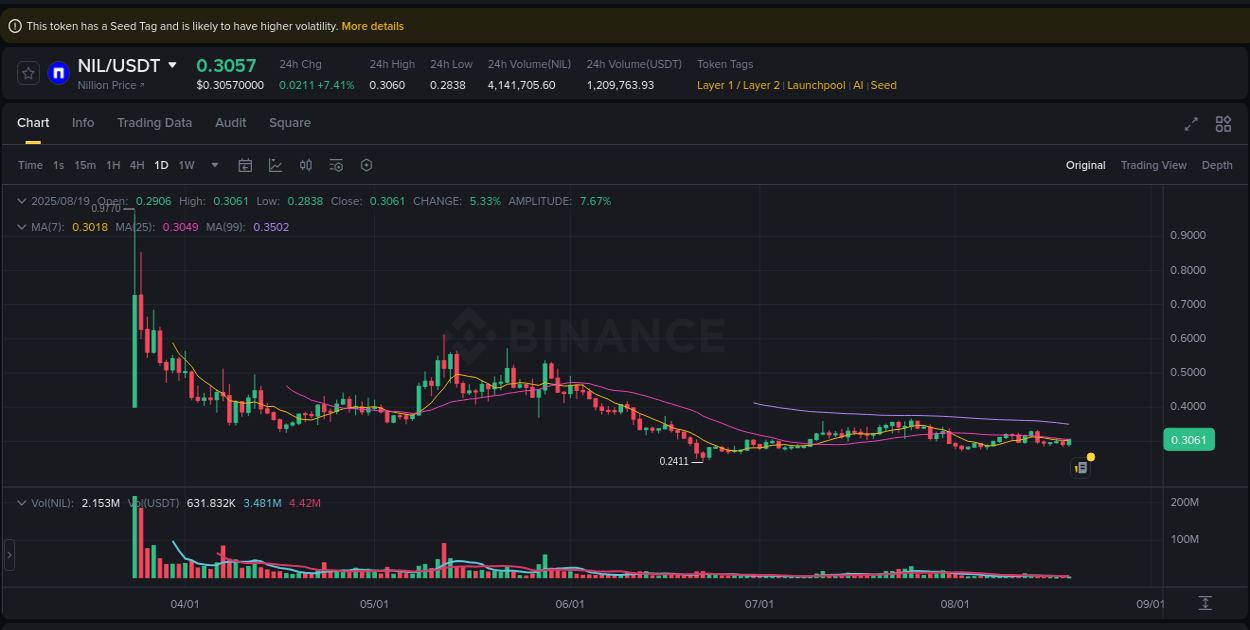Expand the extra timeframe intervals dropdown

213,165
